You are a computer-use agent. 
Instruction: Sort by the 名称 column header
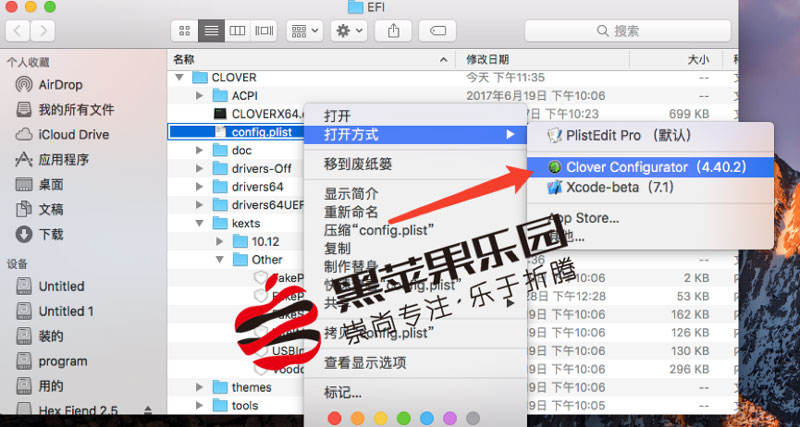(311, 60)
